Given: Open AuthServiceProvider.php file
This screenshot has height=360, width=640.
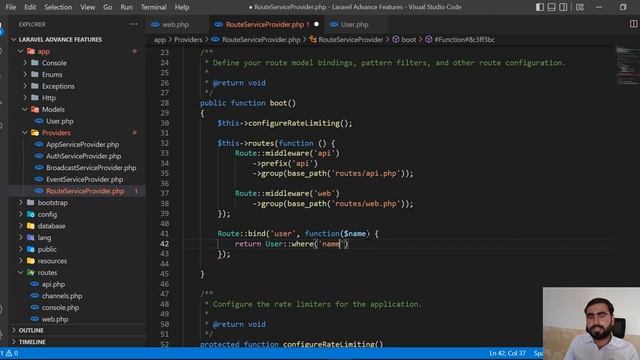Looking at the screenshot, I should click(84, 156).
